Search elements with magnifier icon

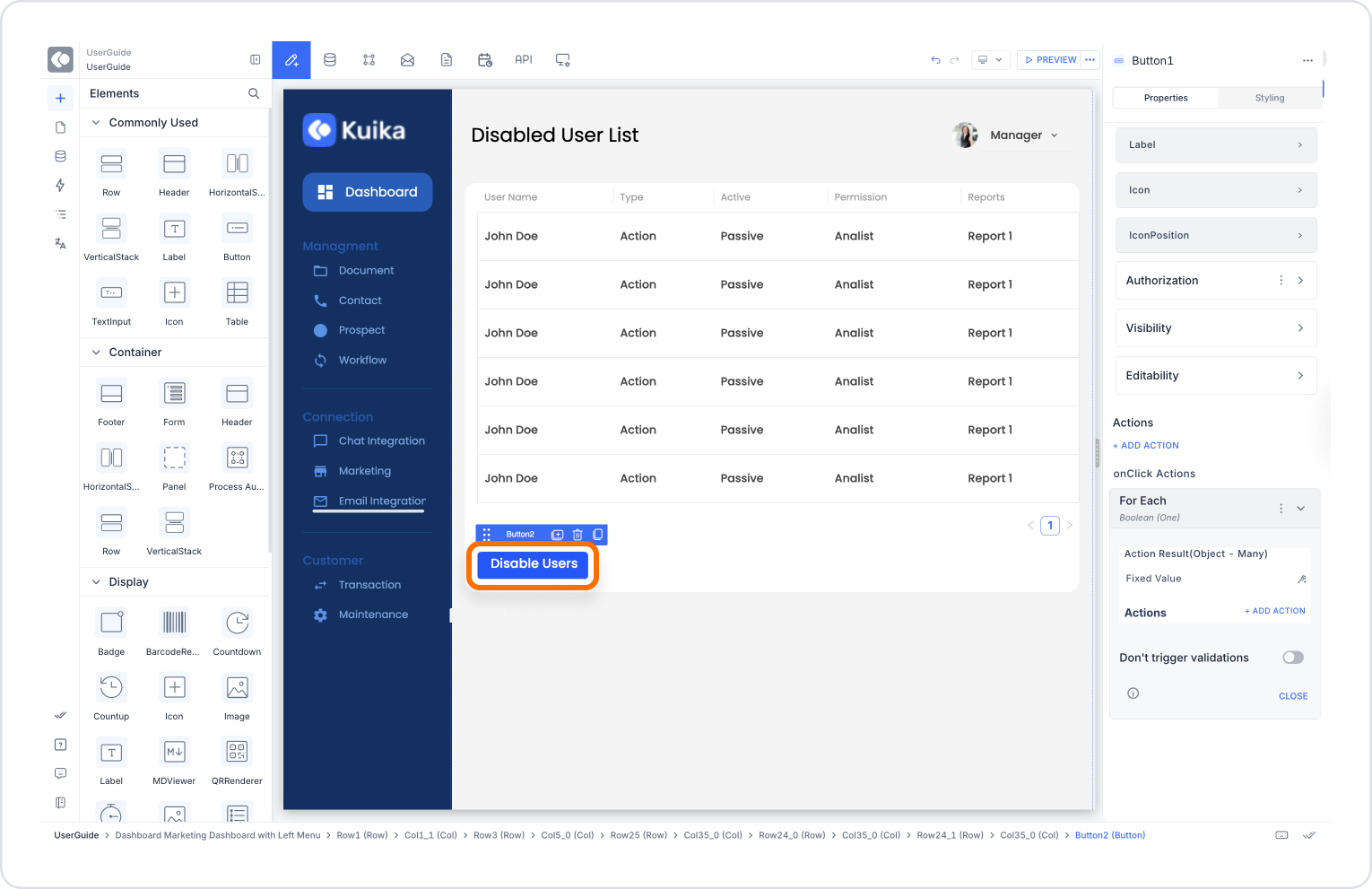[x=254, y=93]
